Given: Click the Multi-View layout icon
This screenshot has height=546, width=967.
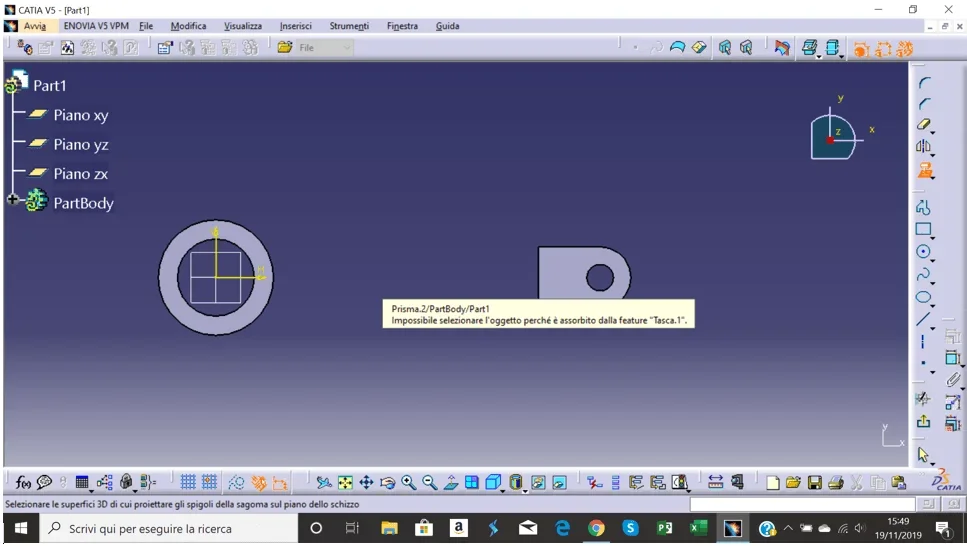Looking at the screenshot, I should click(472, 482).
